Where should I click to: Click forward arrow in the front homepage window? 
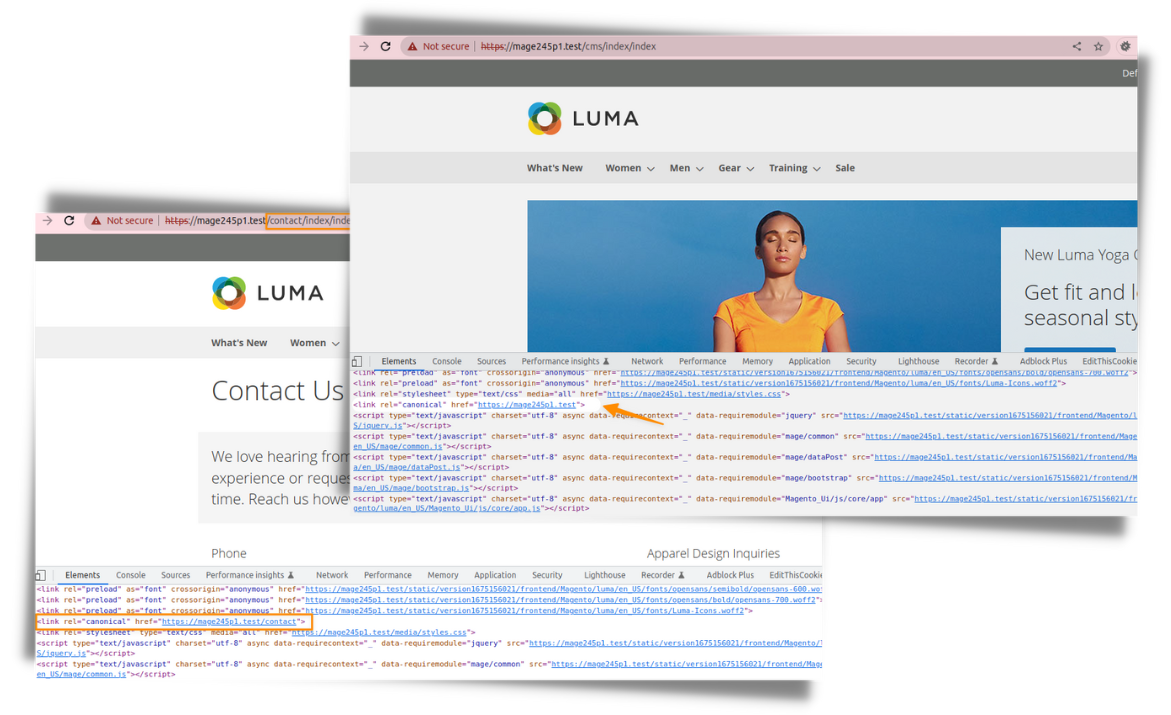pyautogui.click(x=364, y=46)
